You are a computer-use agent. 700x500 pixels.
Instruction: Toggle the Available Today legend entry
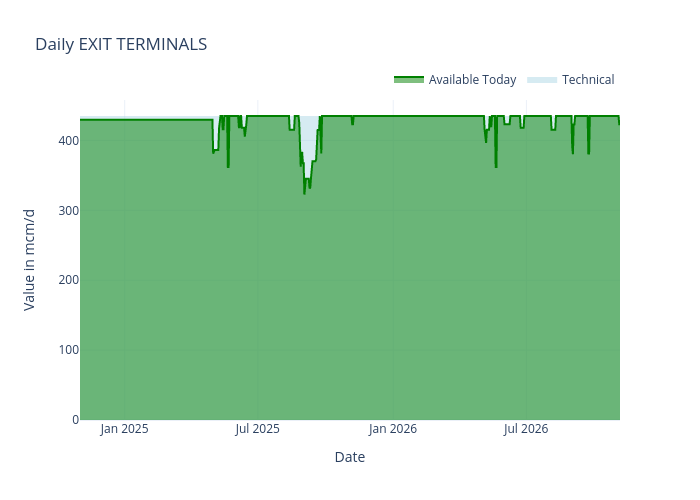pyautogui.click(x=472, y=80)
